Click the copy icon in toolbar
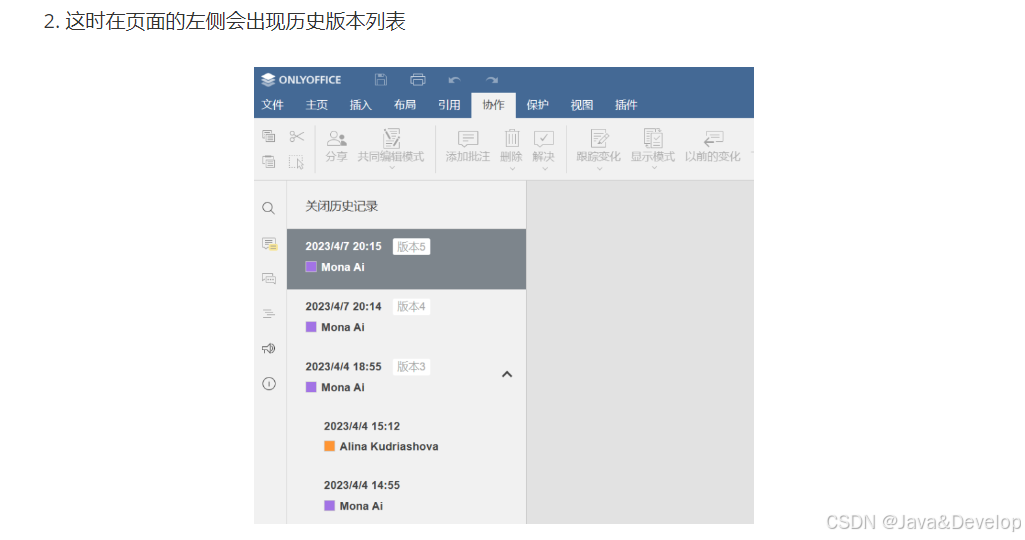The height and width of the screenshot is (540, 1025). click(x=269, y=136)
